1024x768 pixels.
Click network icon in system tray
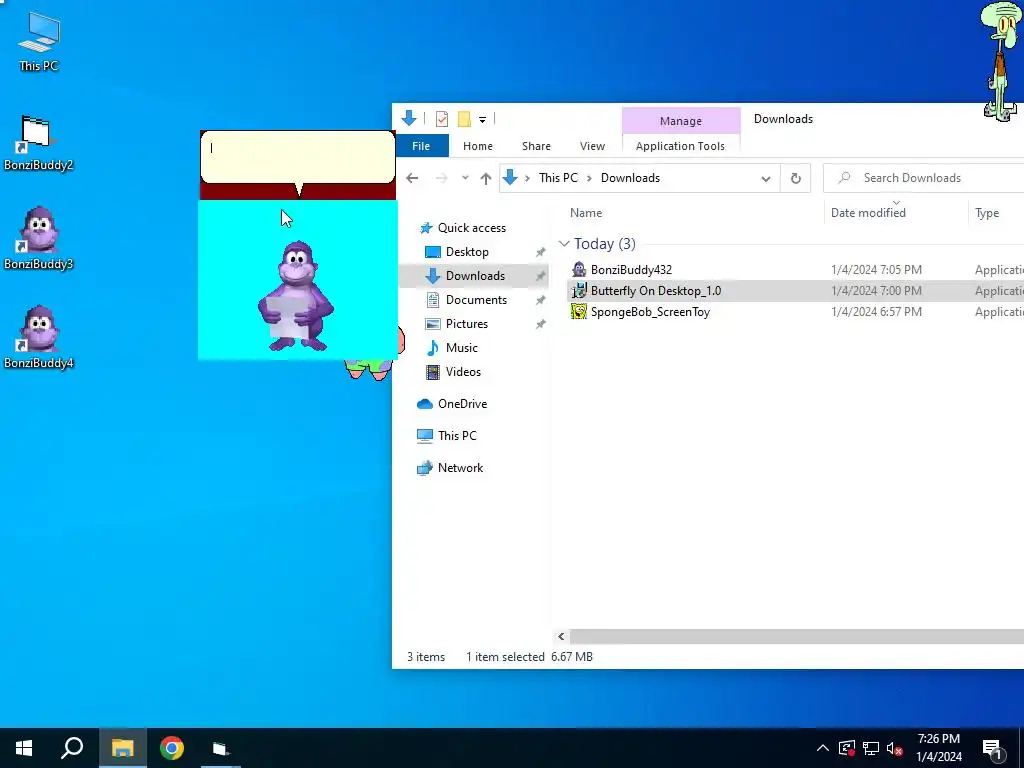tap(871, 748)
